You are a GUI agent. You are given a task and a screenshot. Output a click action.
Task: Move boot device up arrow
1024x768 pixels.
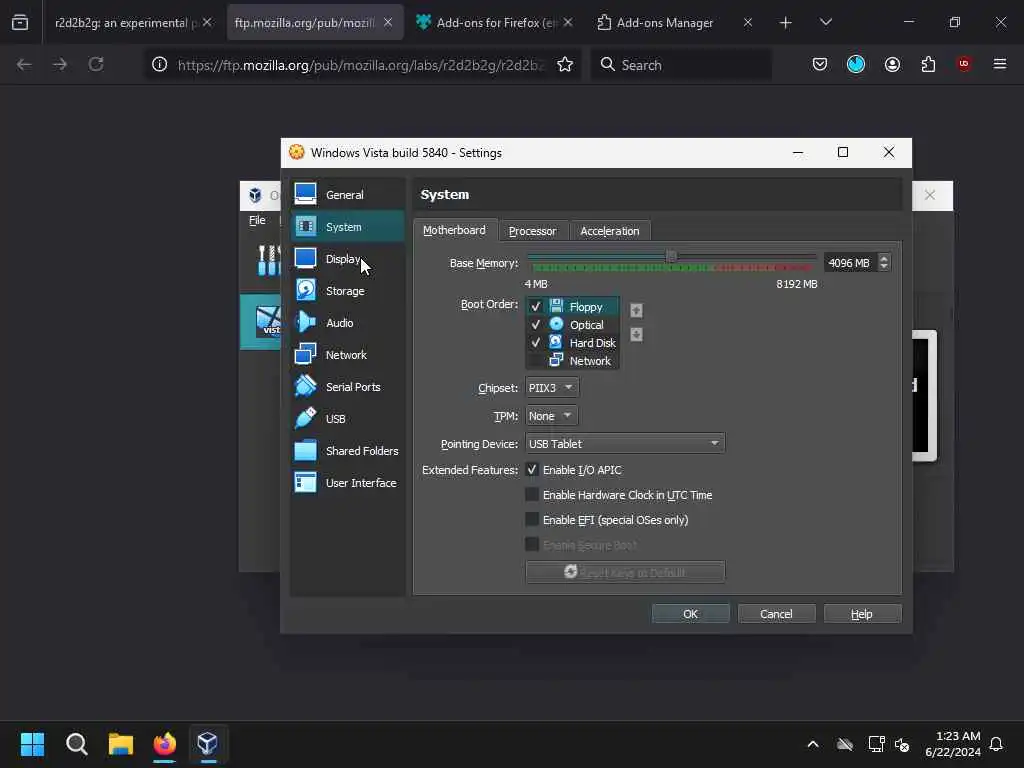(636, 310)
